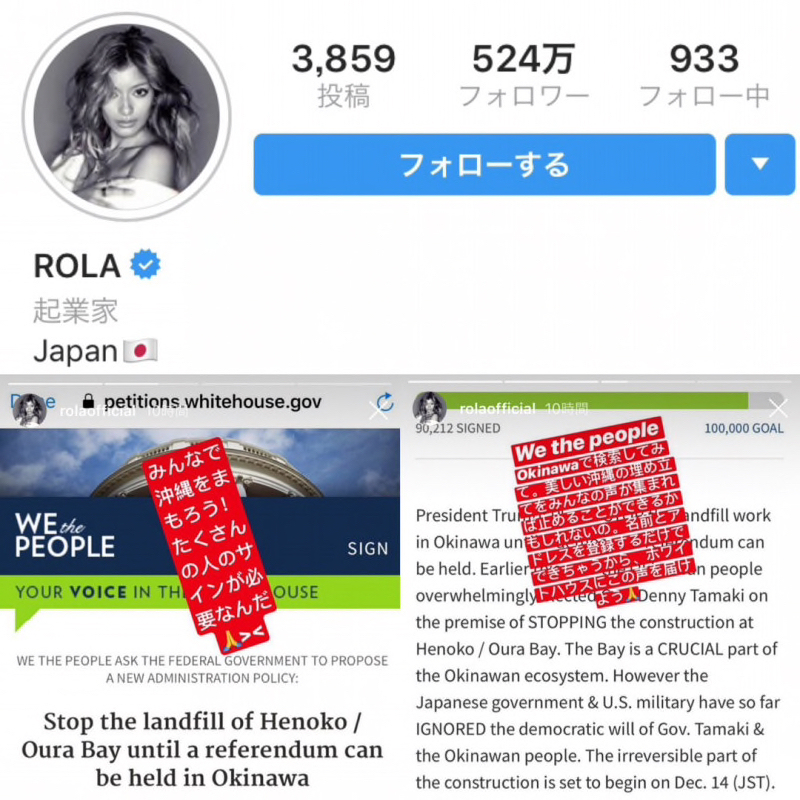The height and width of the screenshot is (800, 800).
Task: Click the We the People logo
Action: tap(65, 536)
